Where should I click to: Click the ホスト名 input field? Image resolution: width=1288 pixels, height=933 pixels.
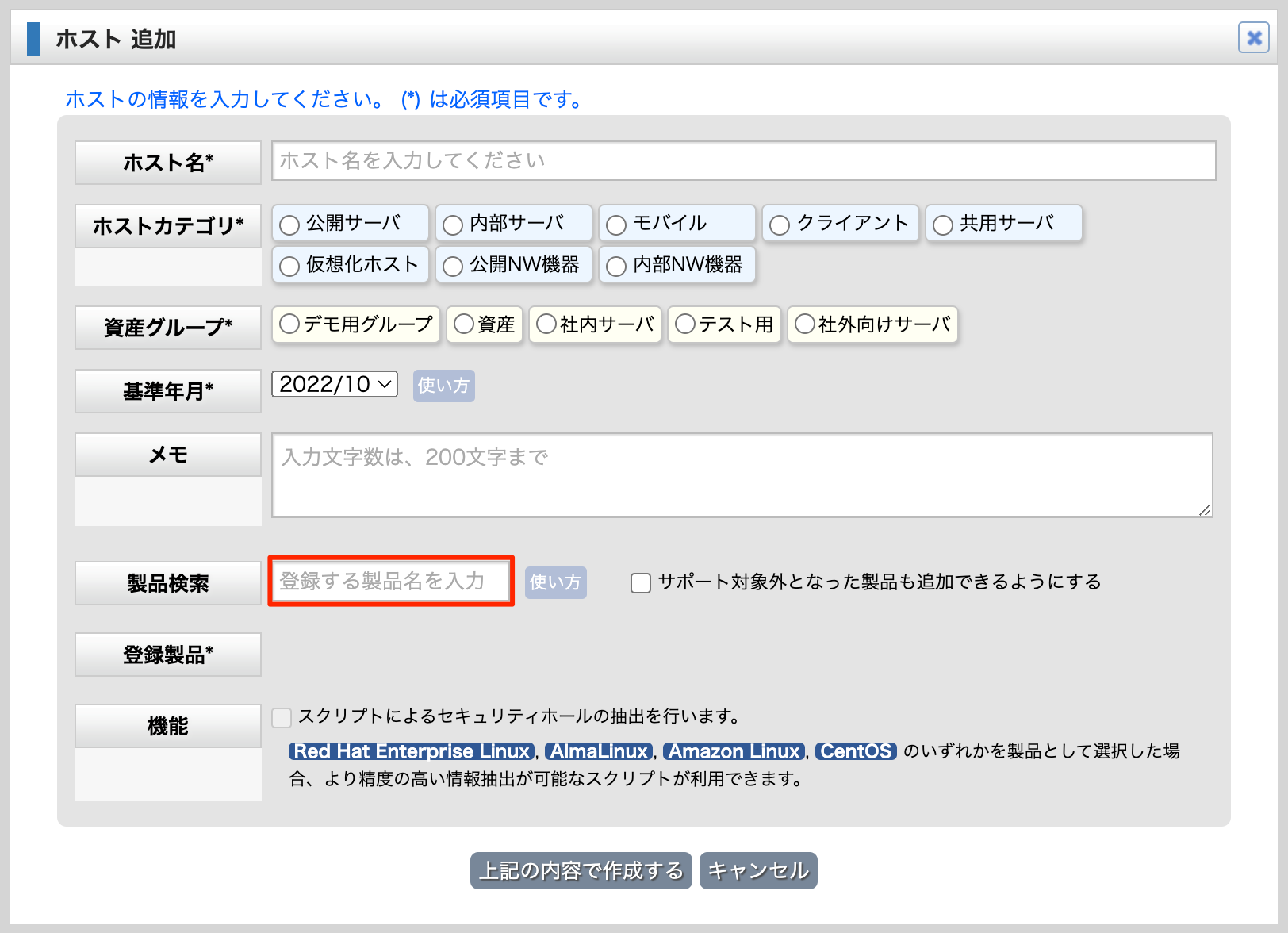tap(743, 161)
